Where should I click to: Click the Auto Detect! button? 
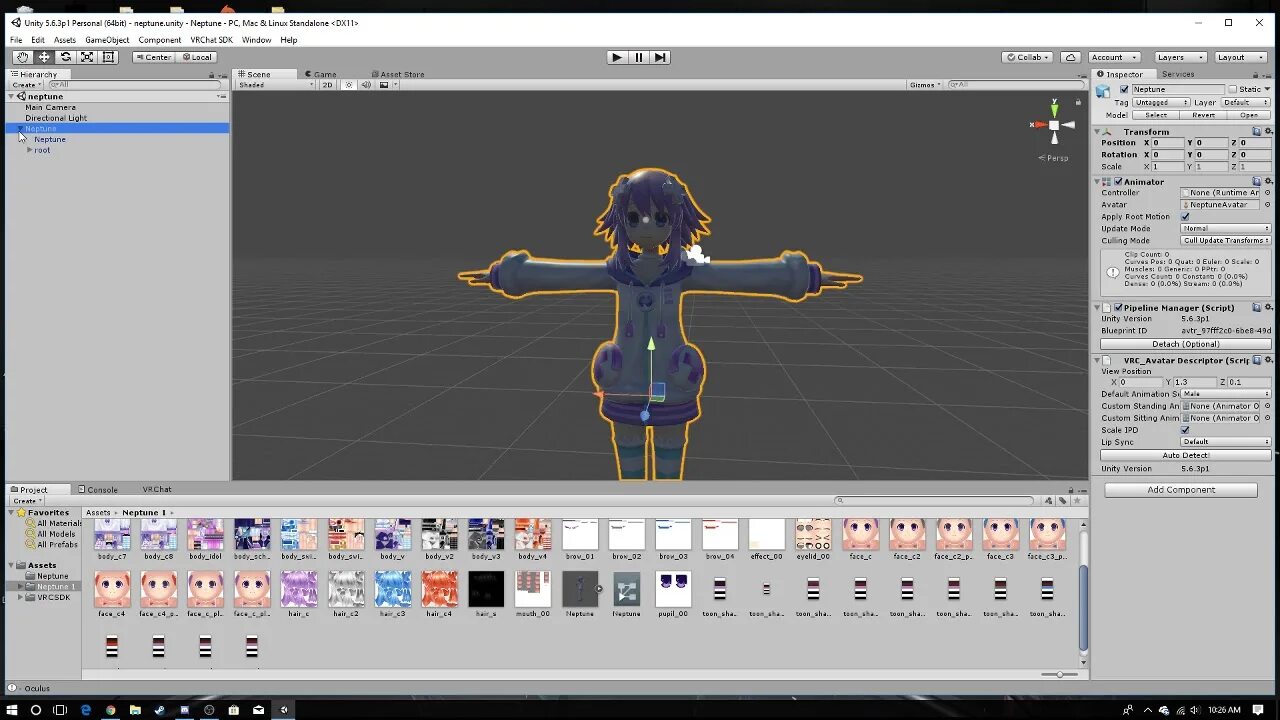click(1185, 455)
